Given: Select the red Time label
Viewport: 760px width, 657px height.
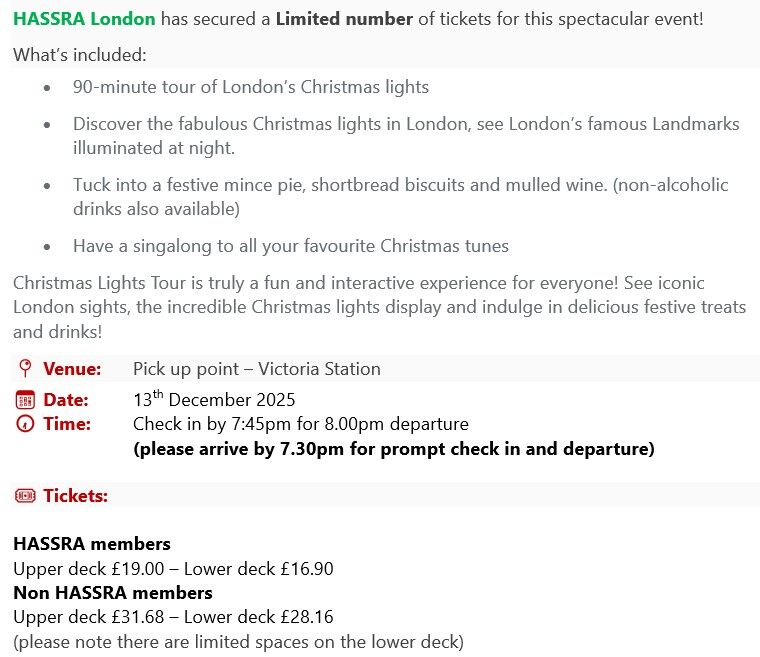Looking at the screenshot, I should point(67,424).
